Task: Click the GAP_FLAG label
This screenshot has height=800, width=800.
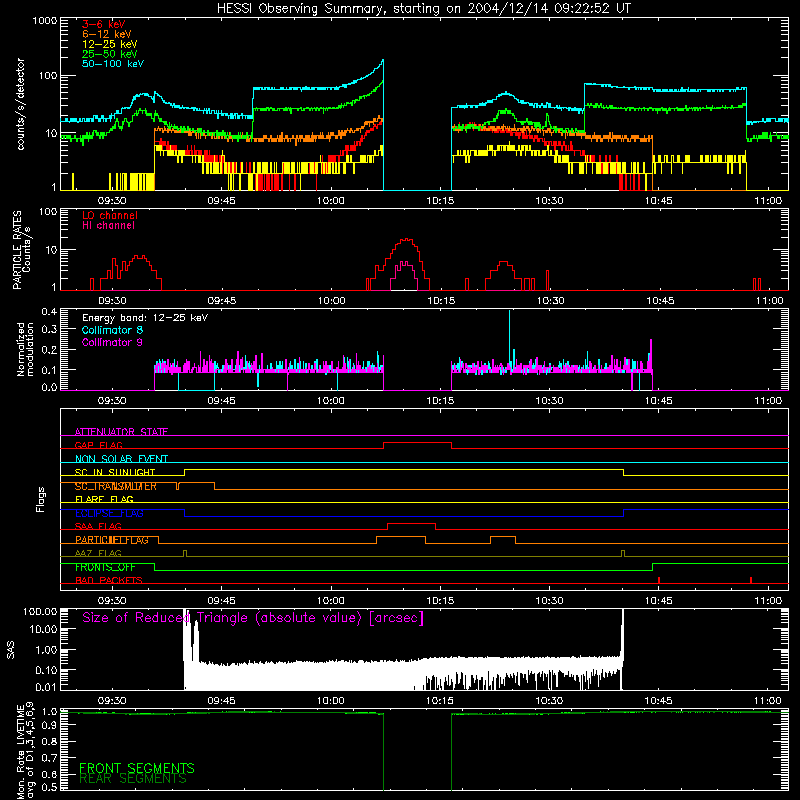Action: pos(98,445)
